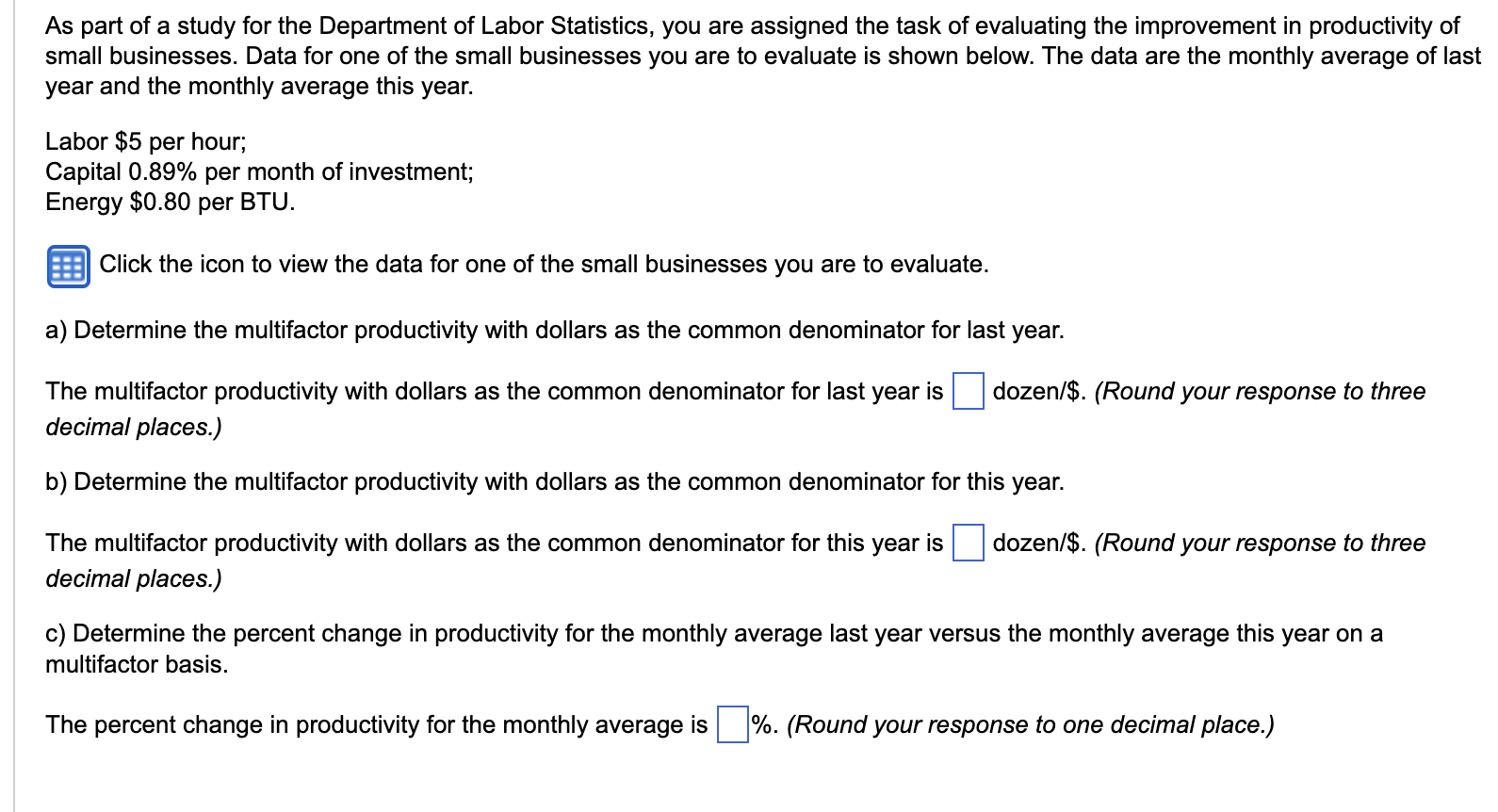Viewport: 1498px width, 812px height.
Task: Click the 'Energy $0.80 per BTU' text
Action: 171,202
